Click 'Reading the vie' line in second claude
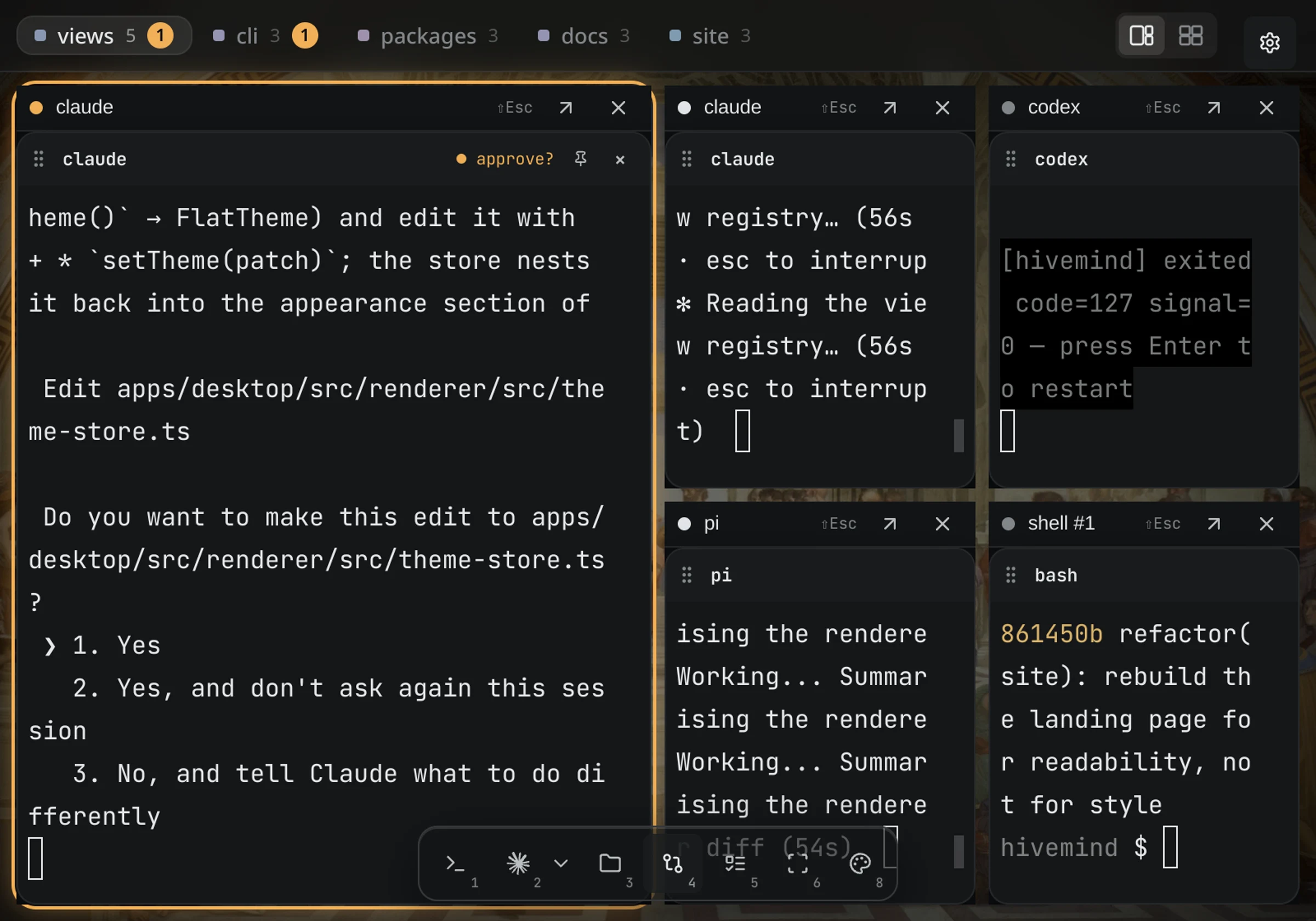Image resolution: width=1316 pixels, height=921 pixels. coord(801,303)
